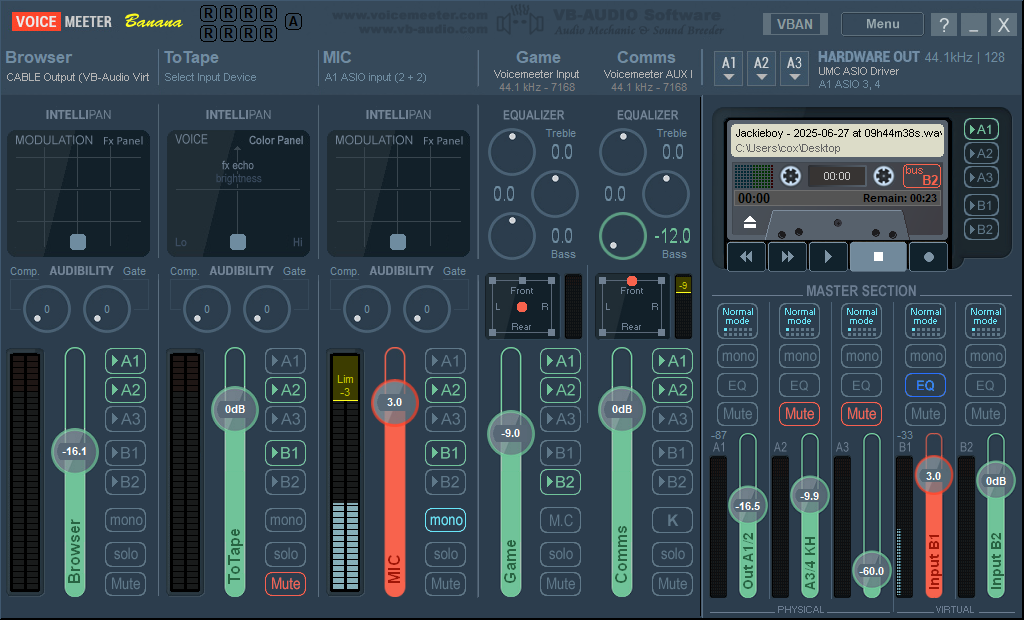Route recorder playback to B1

981,205
